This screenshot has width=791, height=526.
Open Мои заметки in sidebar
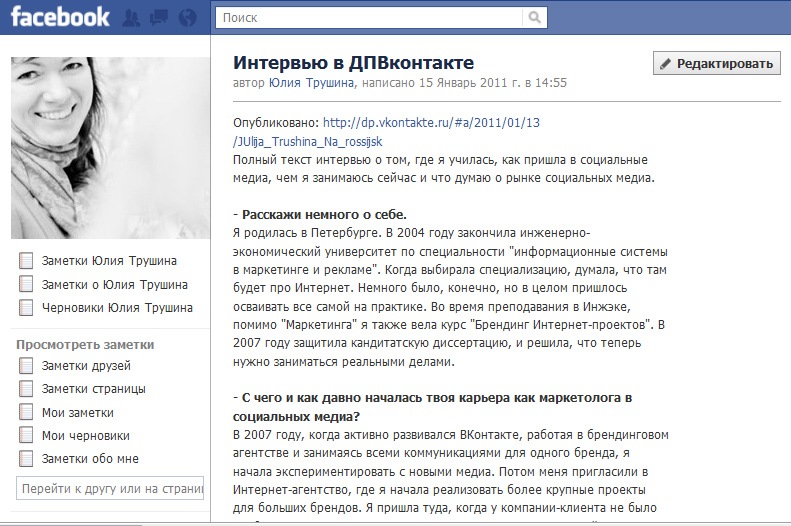[x=78, y=413]
